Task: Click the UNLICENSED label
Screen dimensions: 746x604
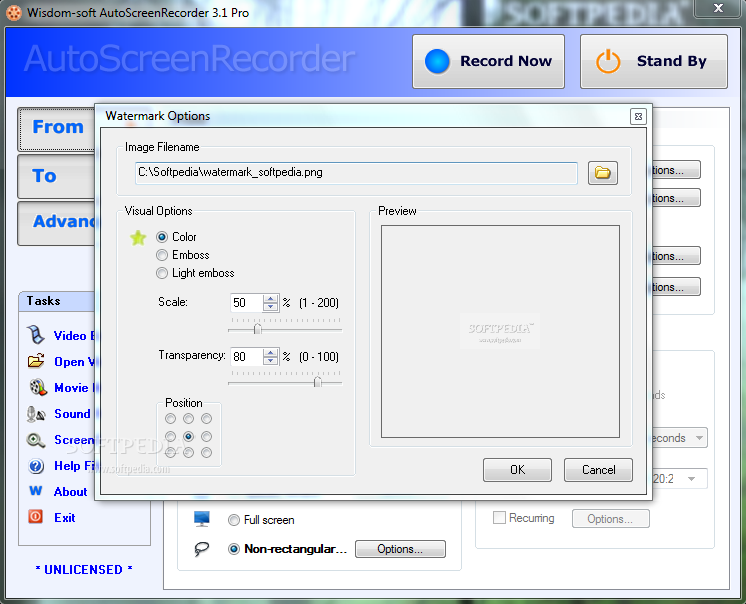Action: point(84,570)
